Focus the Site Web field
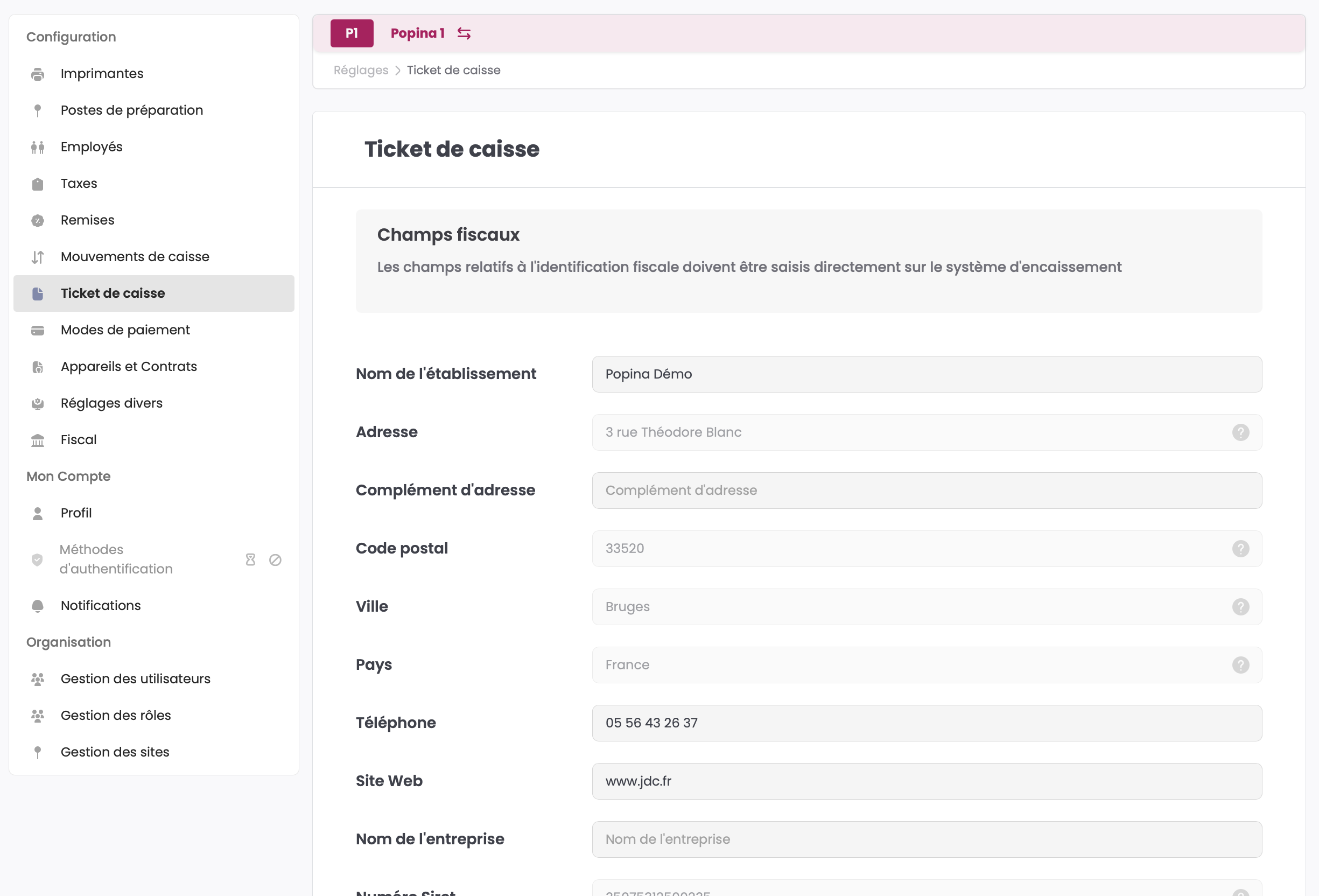The height and width of the screenshot is (896, 1319). pyautogui.click(x=926, y=781)
